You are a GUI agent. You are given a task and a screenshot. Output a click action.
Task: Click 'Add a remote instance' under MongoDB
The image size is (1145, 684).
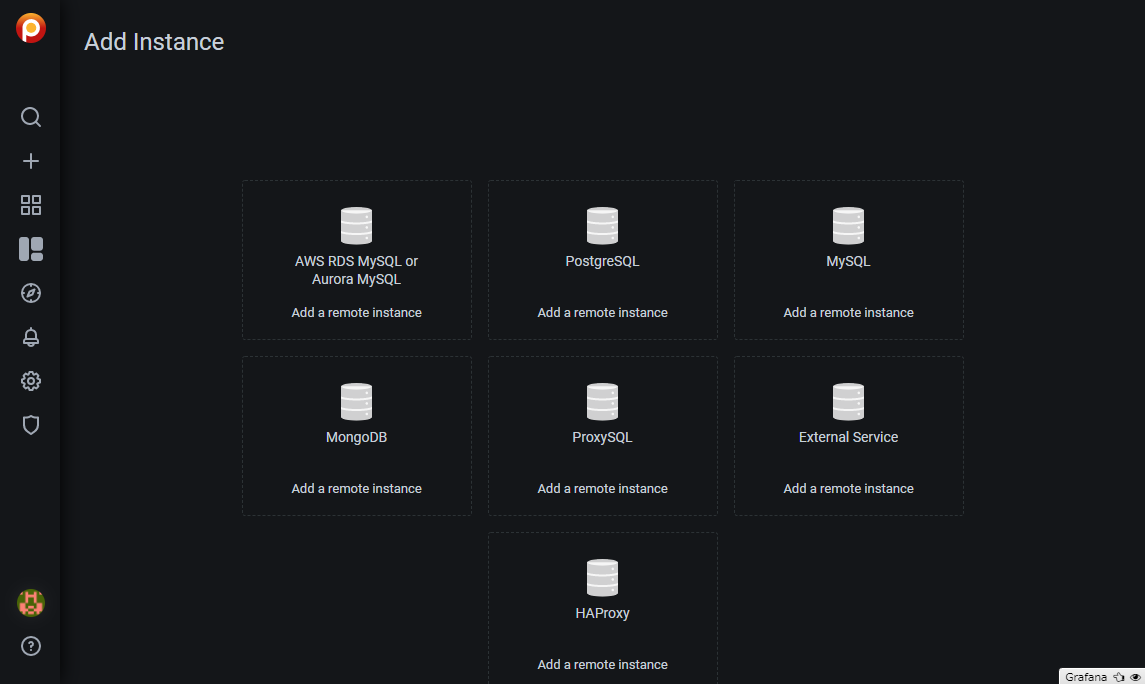click(x=356, y=488)
